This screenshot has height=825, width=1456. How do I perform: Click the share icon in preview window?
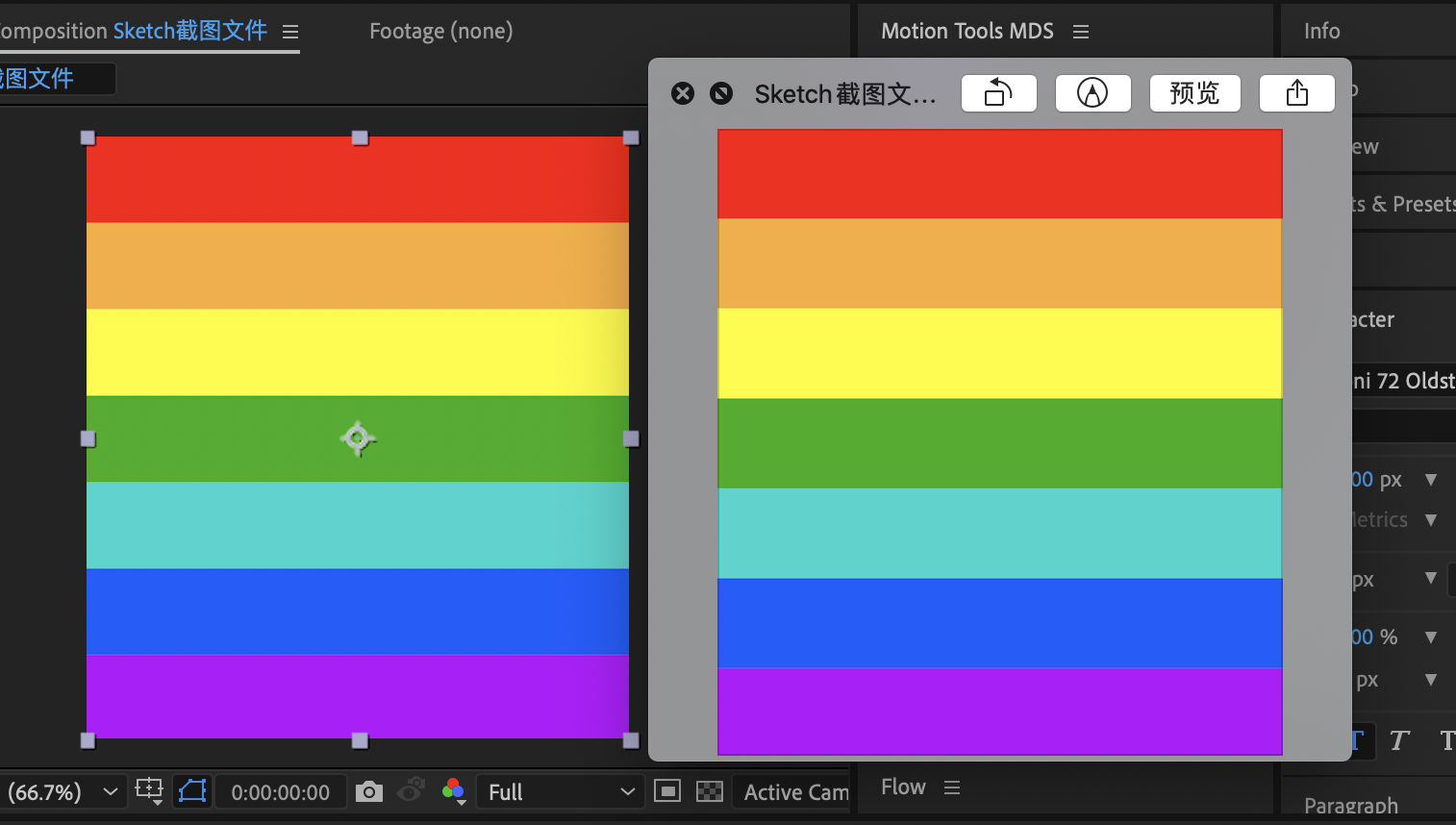click(x=1296, y=93)
